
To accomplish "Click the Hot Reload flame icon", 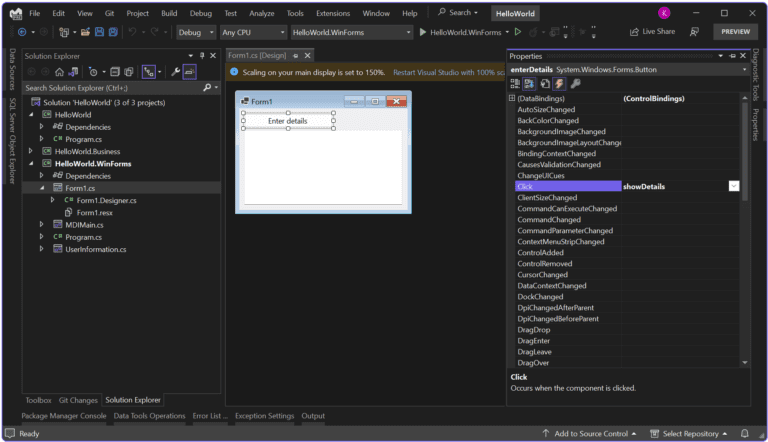I will pyautogui.click(x=533, y=32).
